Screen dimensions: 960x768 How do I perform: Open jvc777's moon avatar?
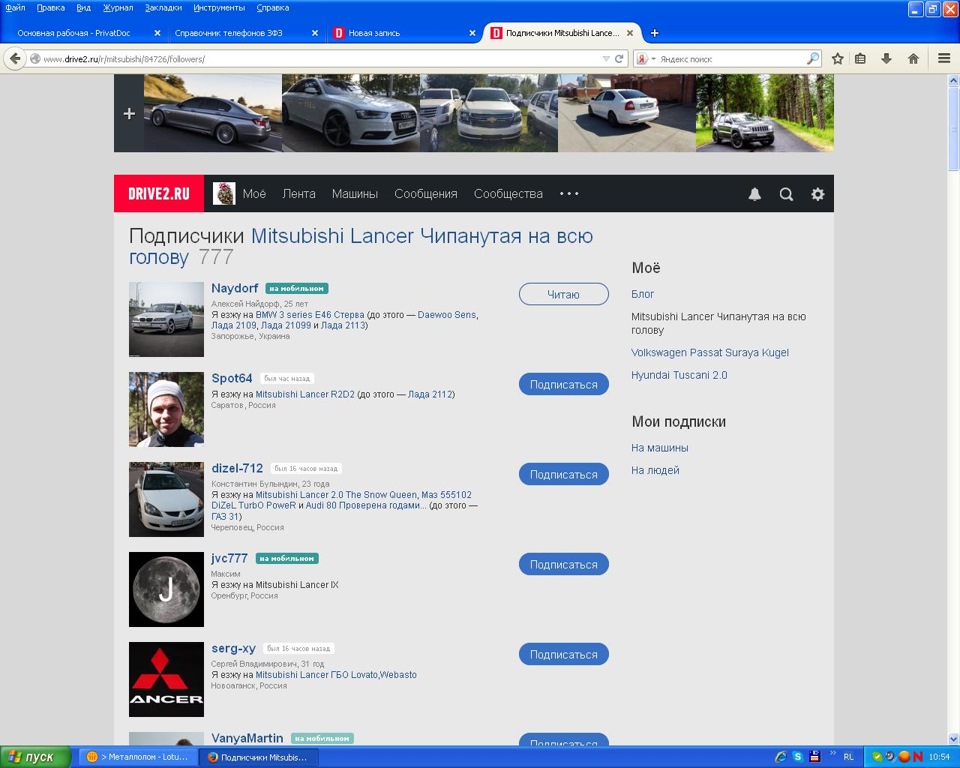point(166,589)
